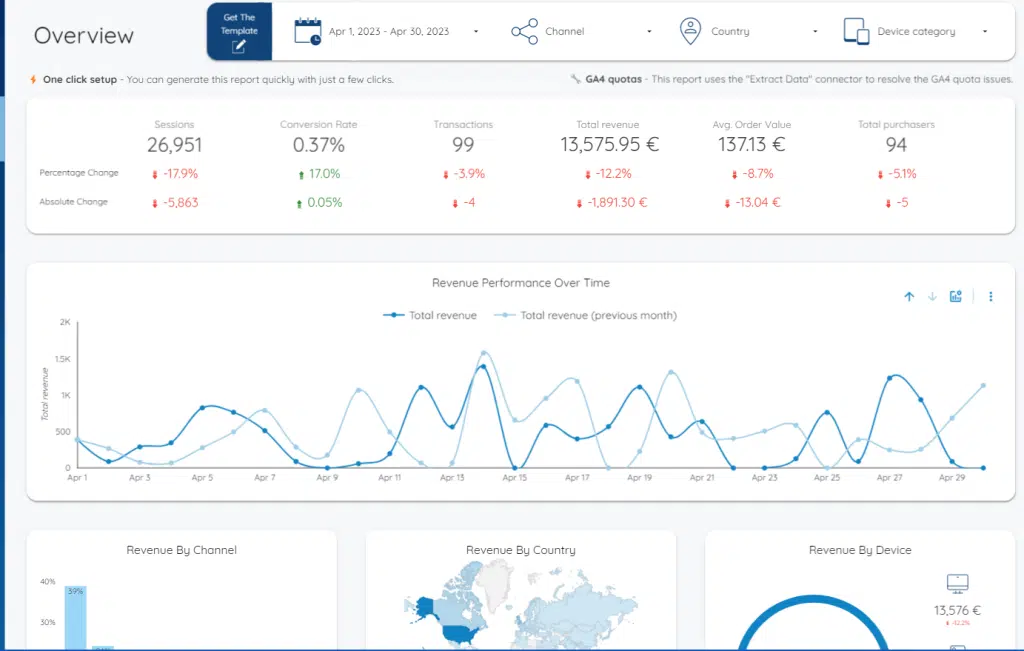Click the Sessions value 26,951
Screen dimensions: 1024x651
(x=174, y=145)
